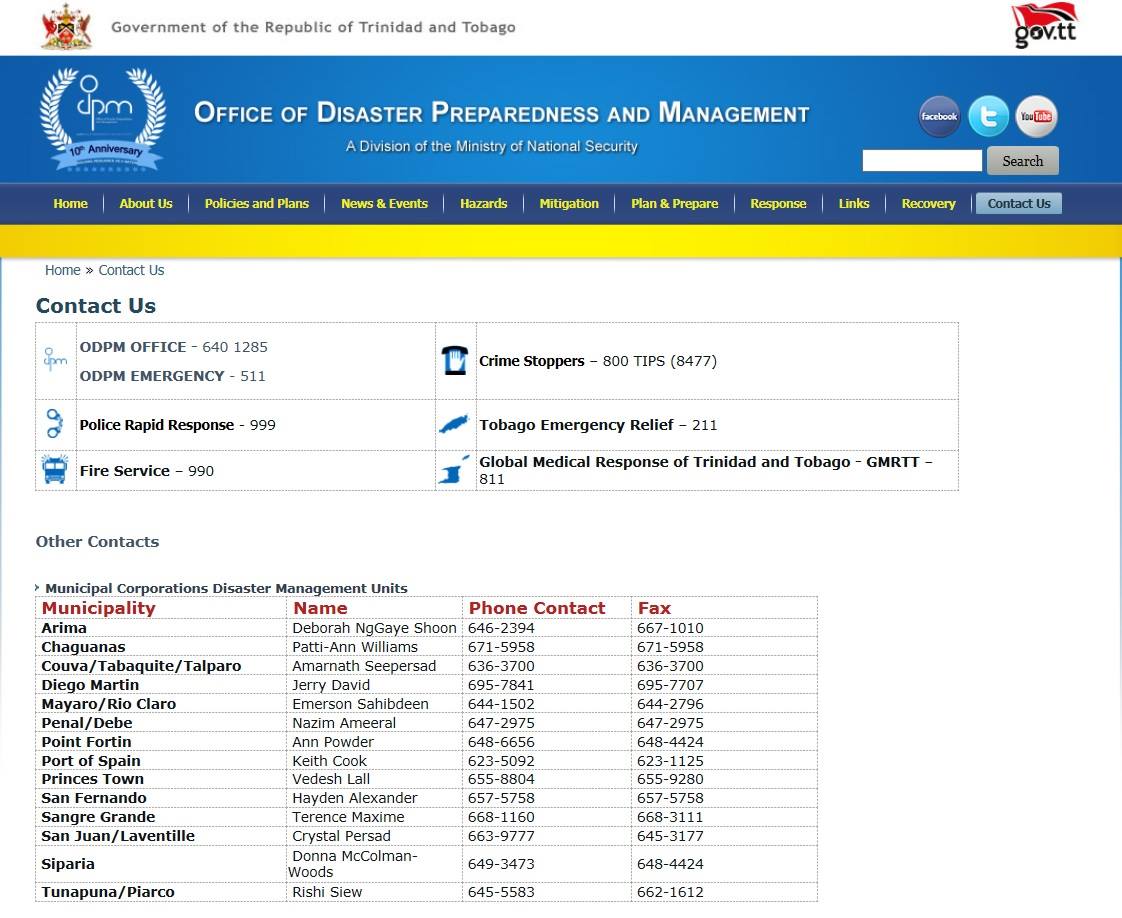Click into the search text field
This screenshot has height=918, width=1122.
coord(922,161)
